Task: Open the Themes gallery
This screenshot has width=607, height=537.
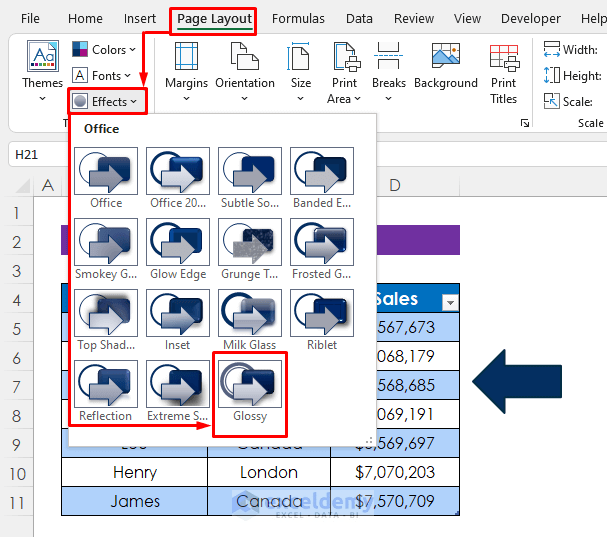Action: (42, 71)
